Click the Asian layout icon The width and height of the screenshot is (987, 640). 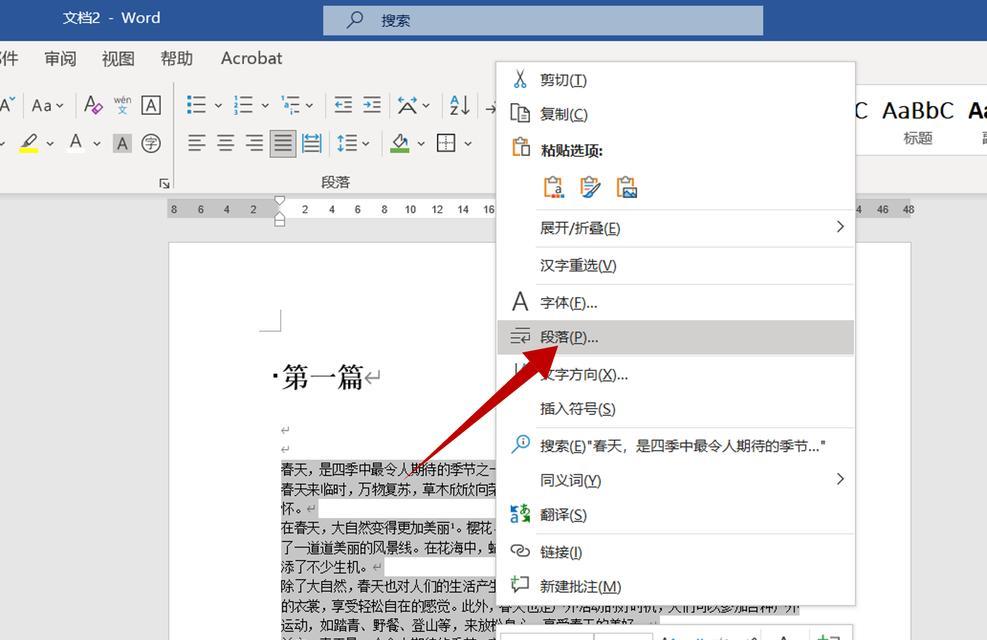tap(407, 105)
